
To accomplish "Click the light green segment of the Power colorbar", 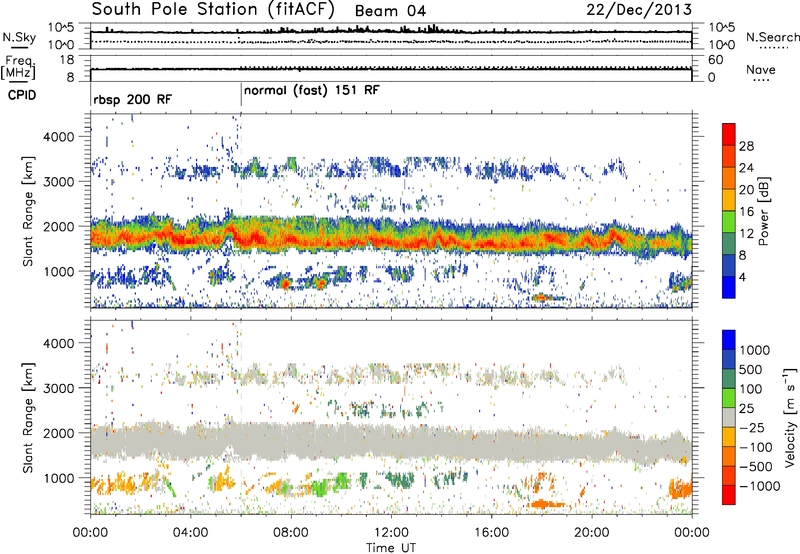I will click(729, 222).
